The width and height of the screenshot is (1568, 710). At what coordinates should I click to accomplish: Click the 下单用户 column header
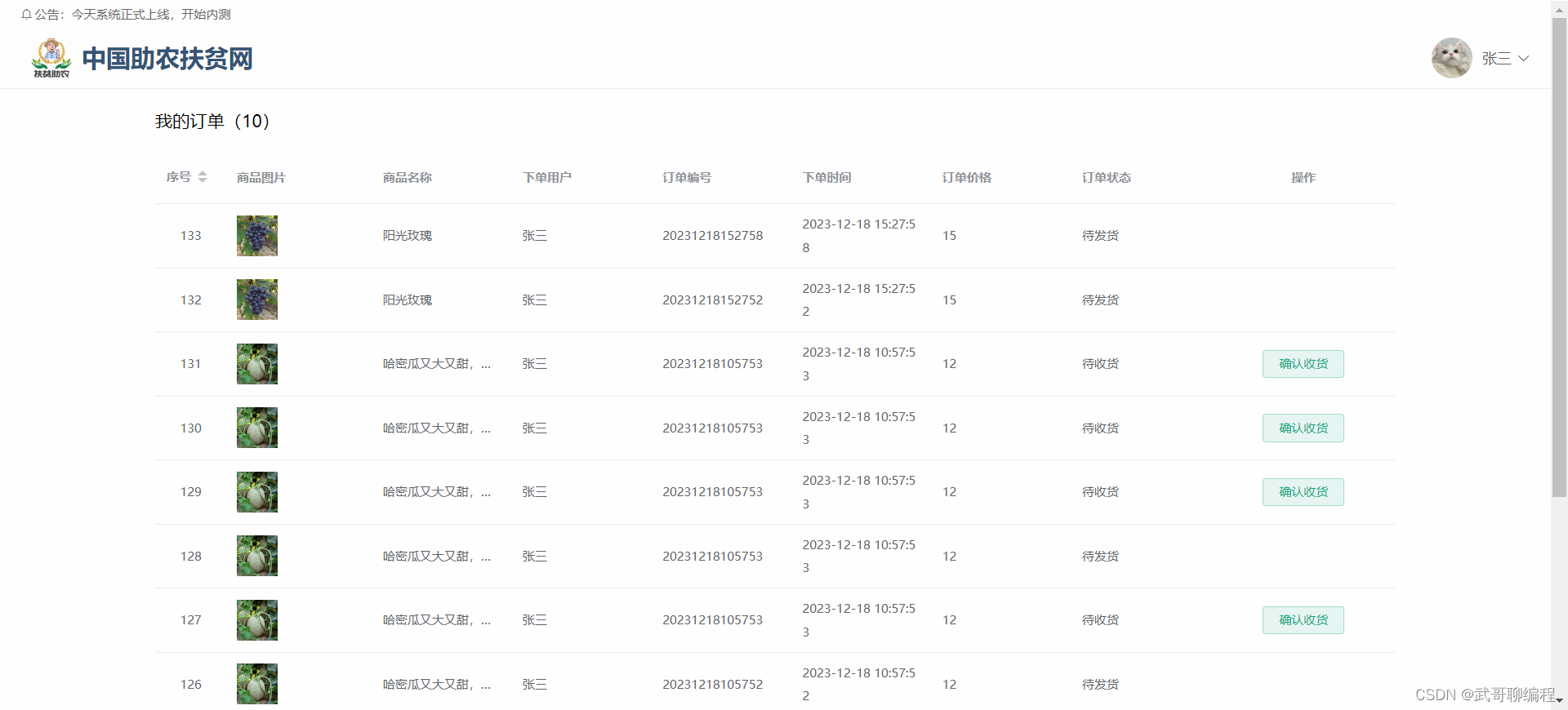547,177
